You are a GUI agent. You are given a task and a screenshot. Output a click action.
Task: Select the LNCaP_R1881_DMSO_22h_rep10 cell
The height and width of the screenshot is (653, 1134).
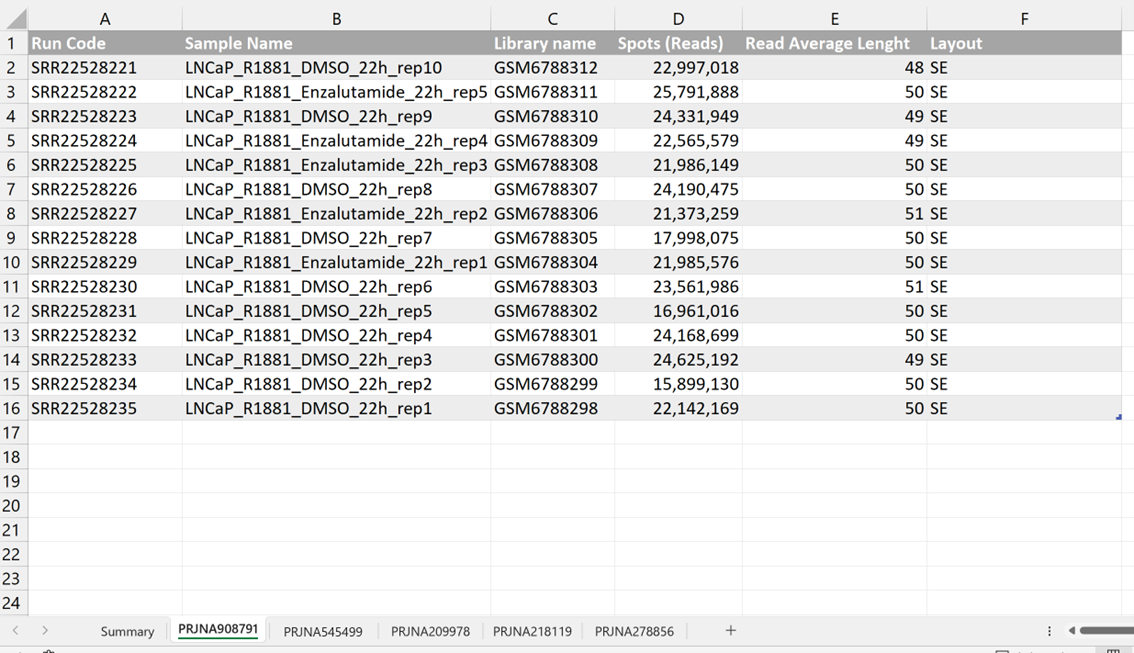[x=336, y=68]
